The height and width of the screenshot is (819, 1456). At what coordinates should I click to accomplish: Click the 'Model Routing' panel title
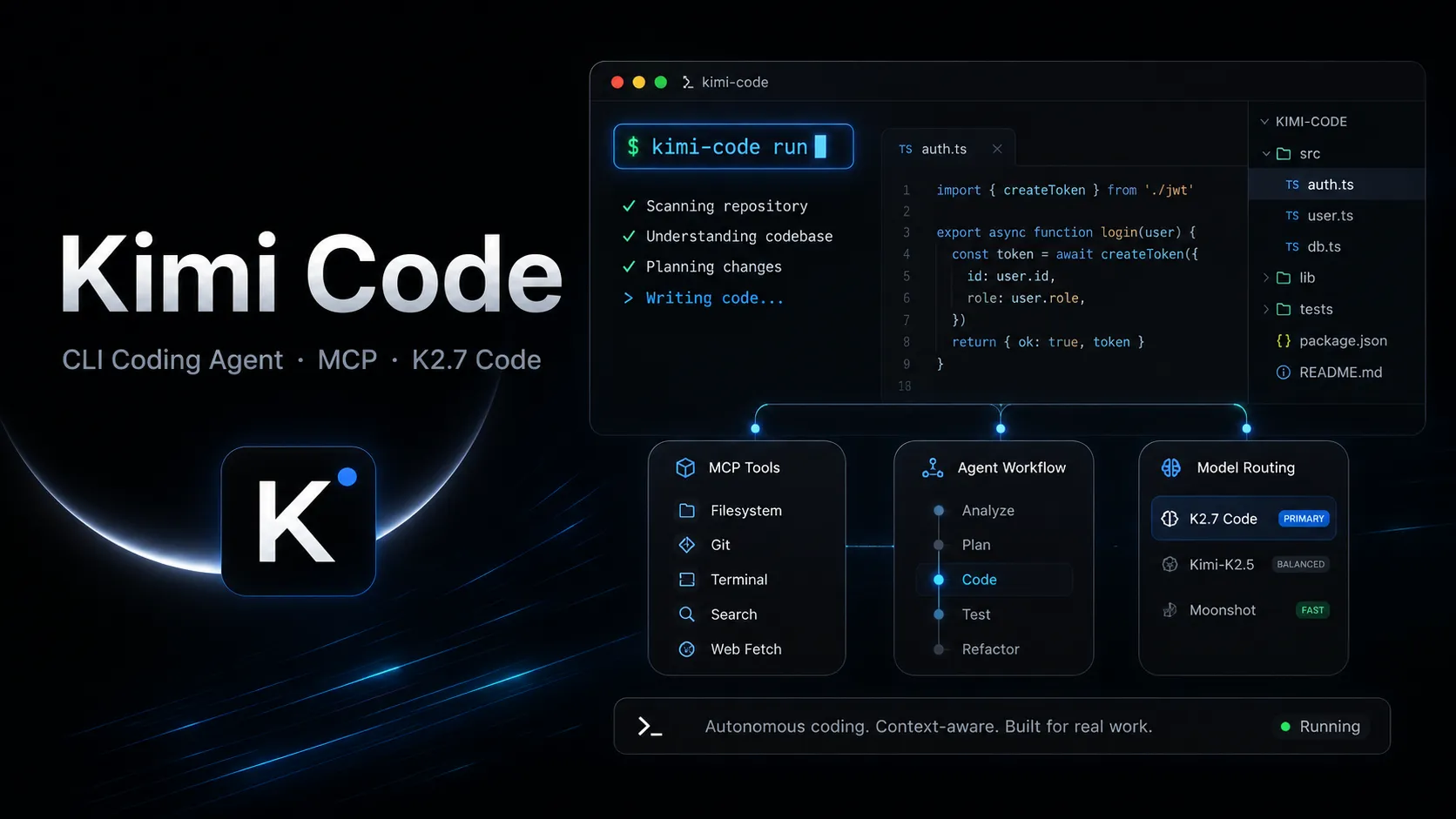tap(1246, 467)
